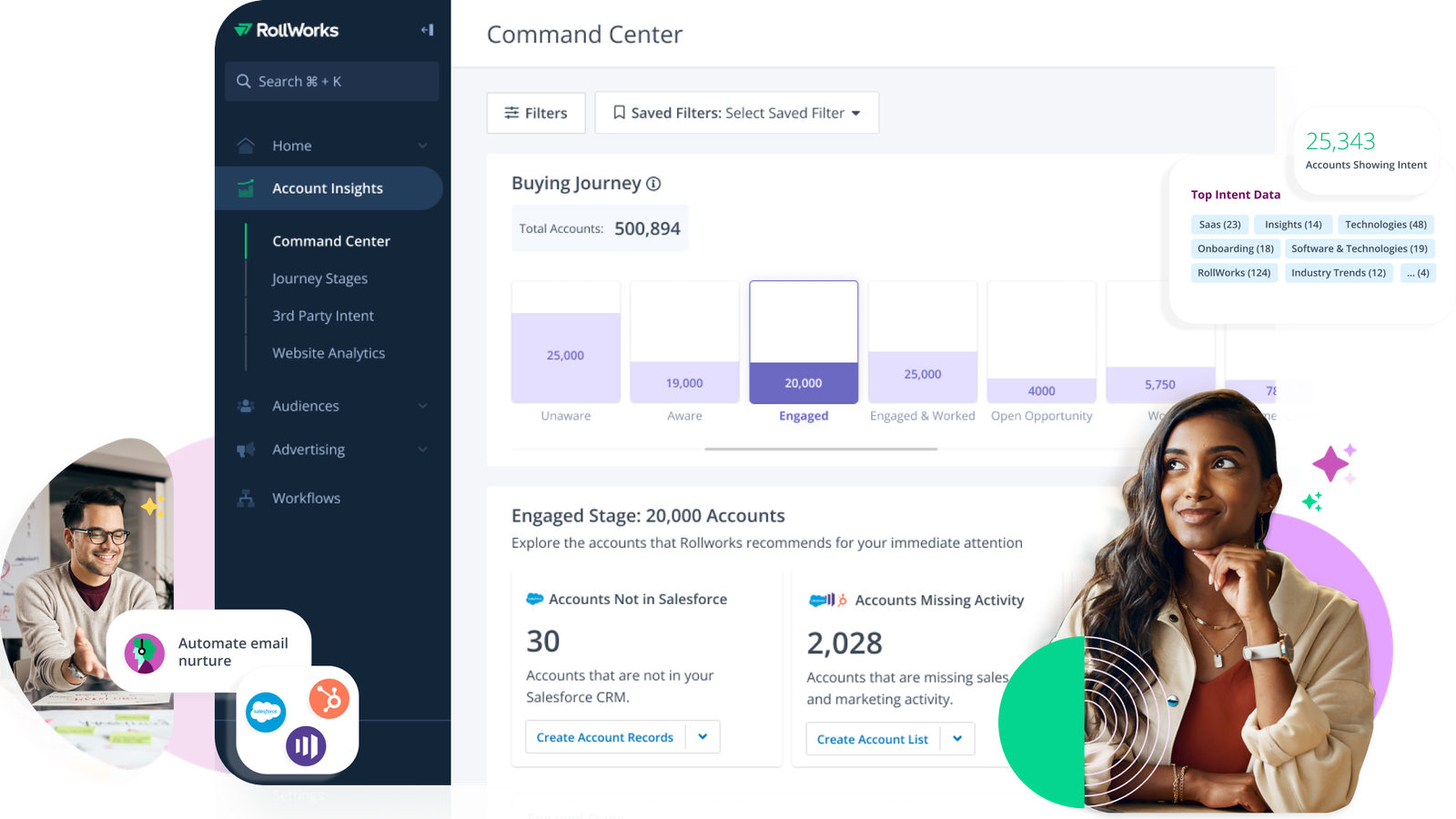Viewport: 1456px width, 819px height.
Task: Click the Advertising megaphone icon
Action: coord(246,450)
